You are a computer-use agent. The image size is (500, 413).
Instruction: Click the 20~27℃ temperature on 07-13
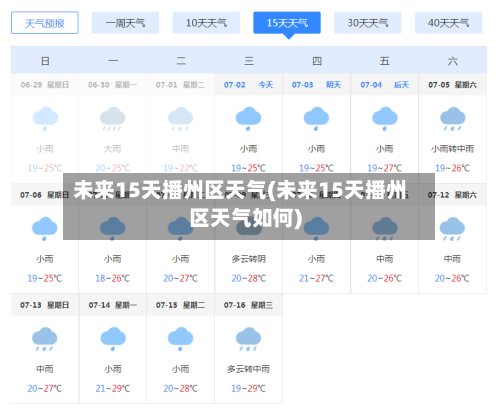coord(45,388)
